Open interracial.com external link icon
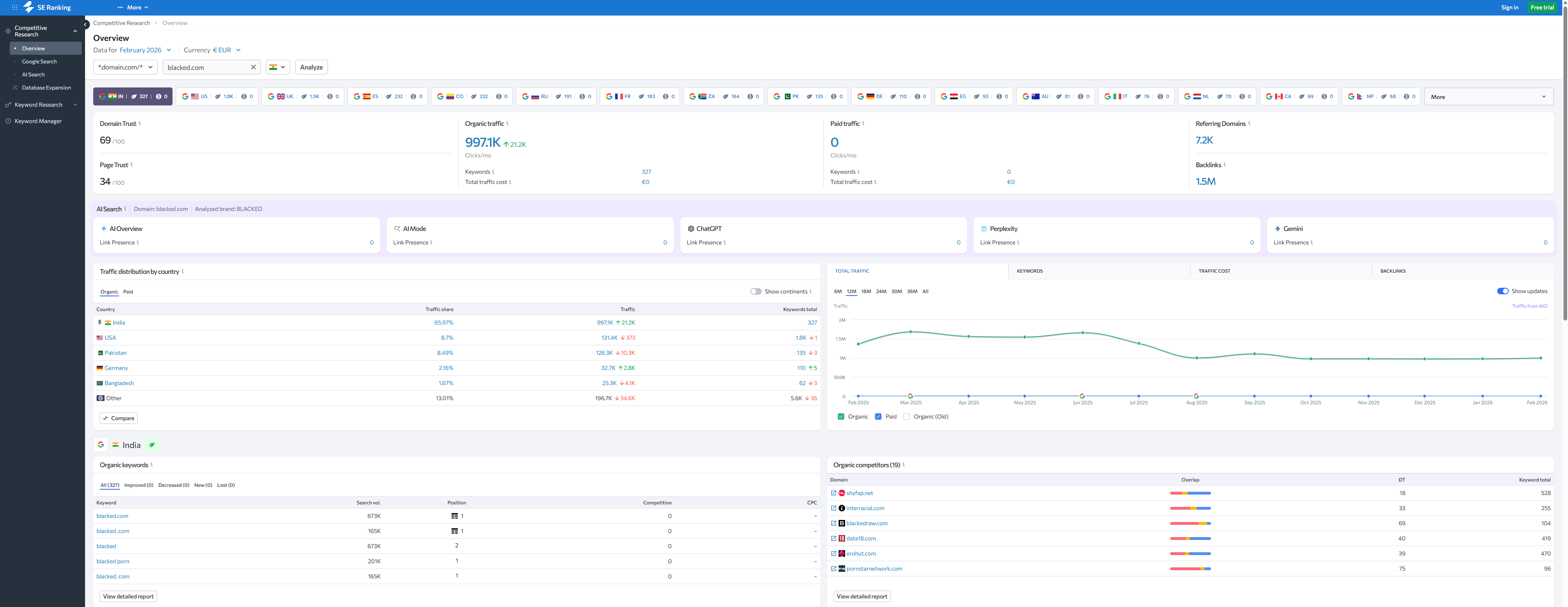1568x607 pixels. [x=833, y=508]
